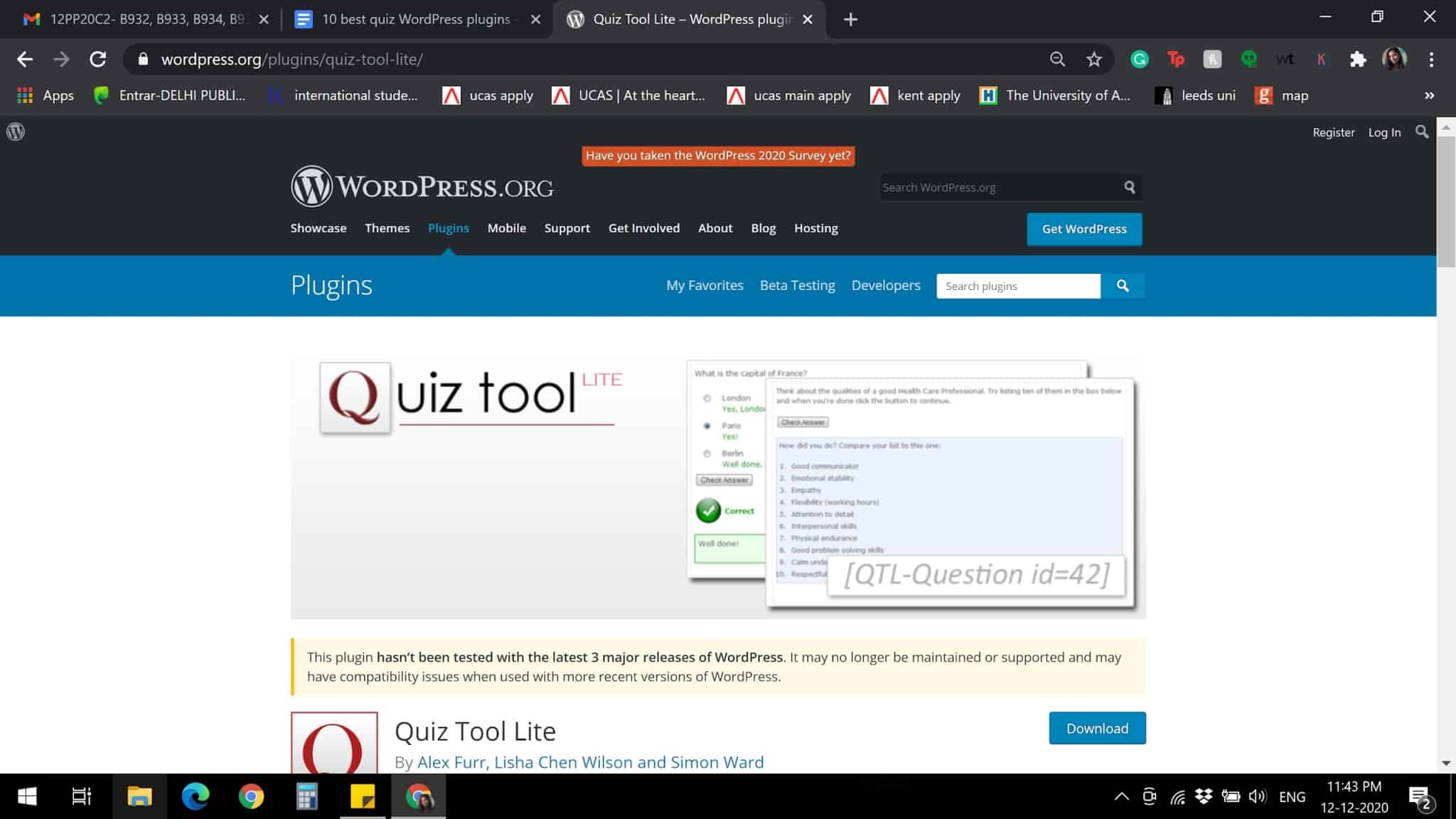The width and height of the screenshot is (1456, 819).
Task: Open the Themes menu item
Action: [387, 228]
